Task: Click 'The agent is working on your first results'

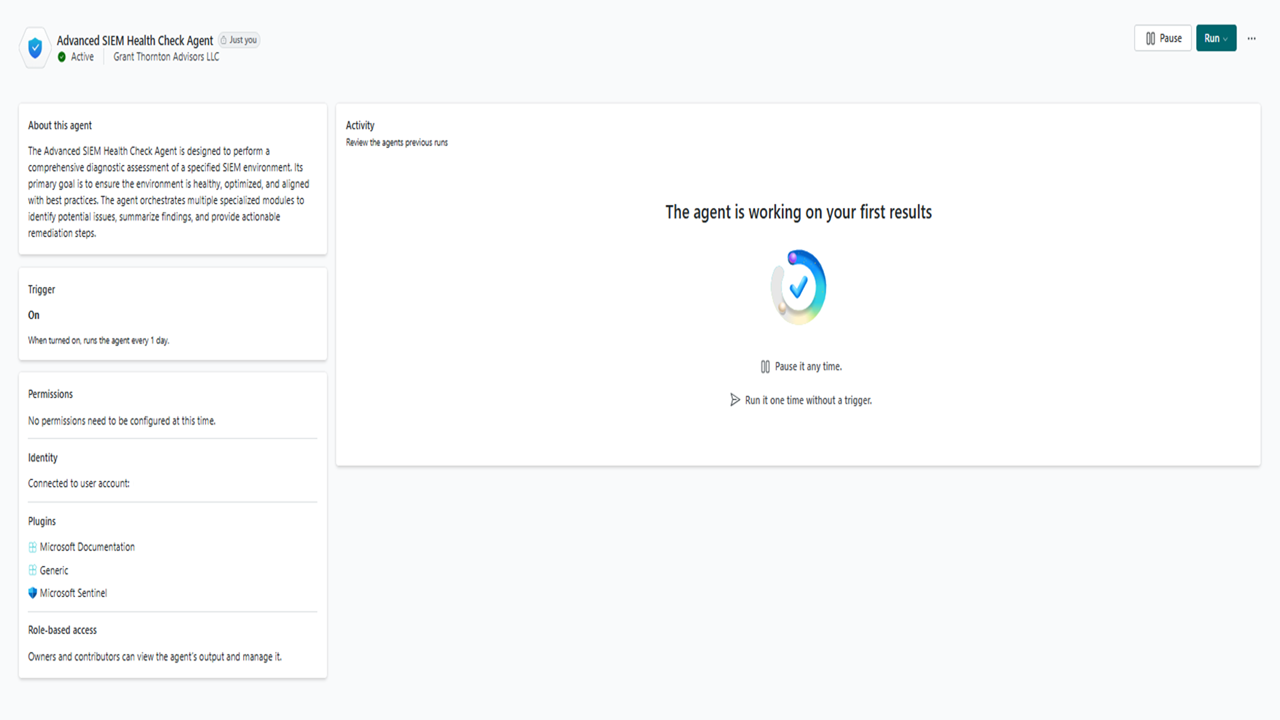Action: (x=799, y=212)
